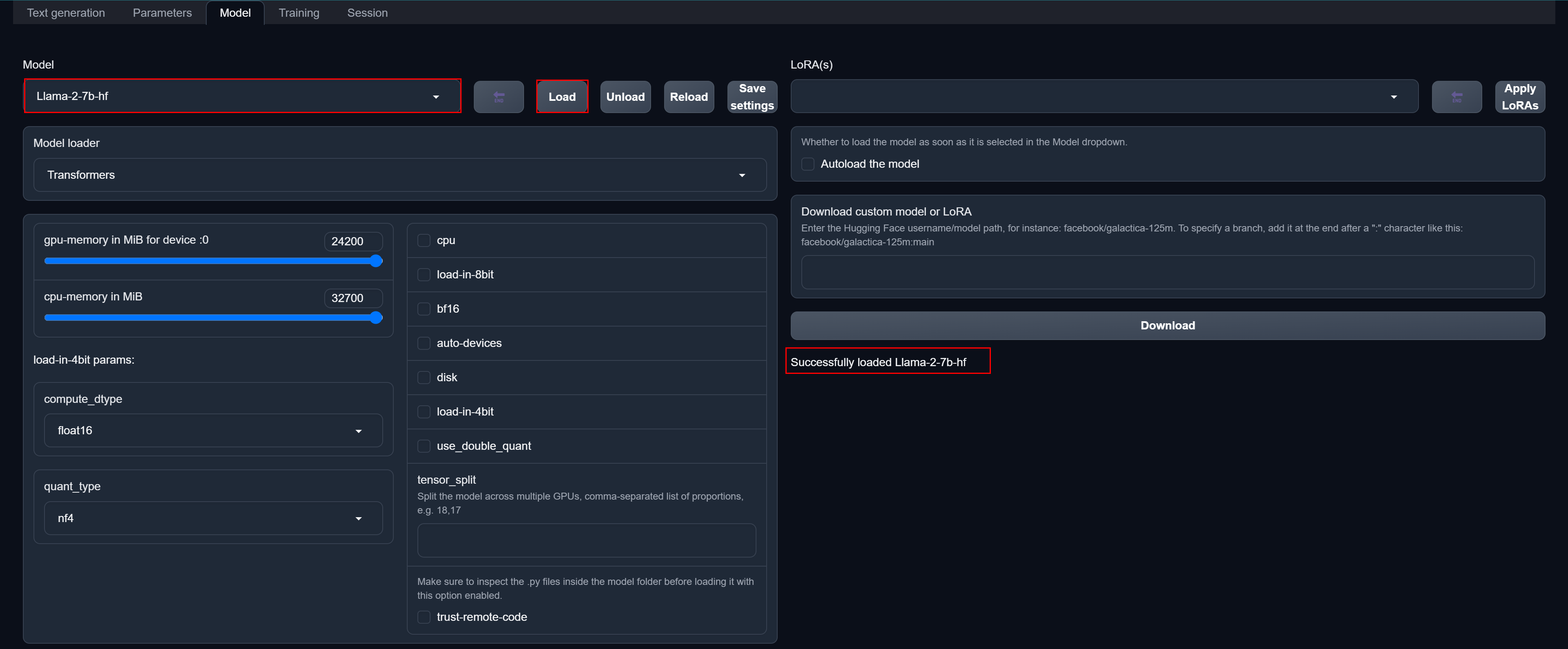The image size is (1568, 649).
Task: Open the Llama-2-7b-hf model dropdown
Action: tap(242, 96)
